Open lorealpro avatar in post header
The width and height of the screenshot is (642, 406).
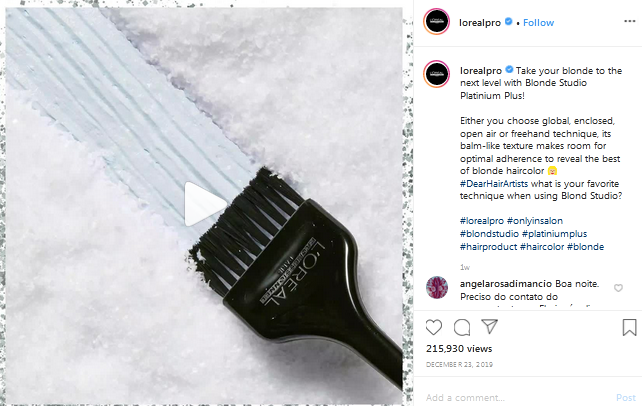pyautogui.click(x=436, y=21)
